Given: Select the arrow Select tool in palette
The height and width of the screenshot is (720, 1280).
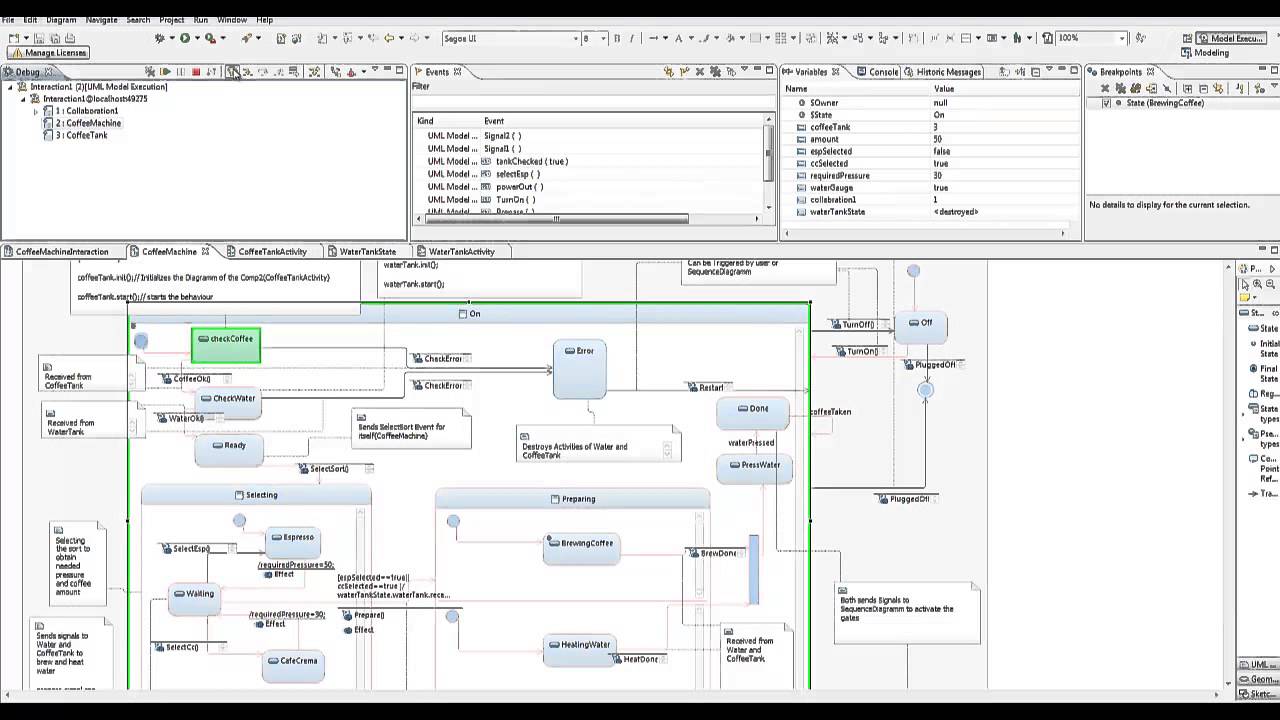Looking at the screenshot, I should click(1245, 284).
